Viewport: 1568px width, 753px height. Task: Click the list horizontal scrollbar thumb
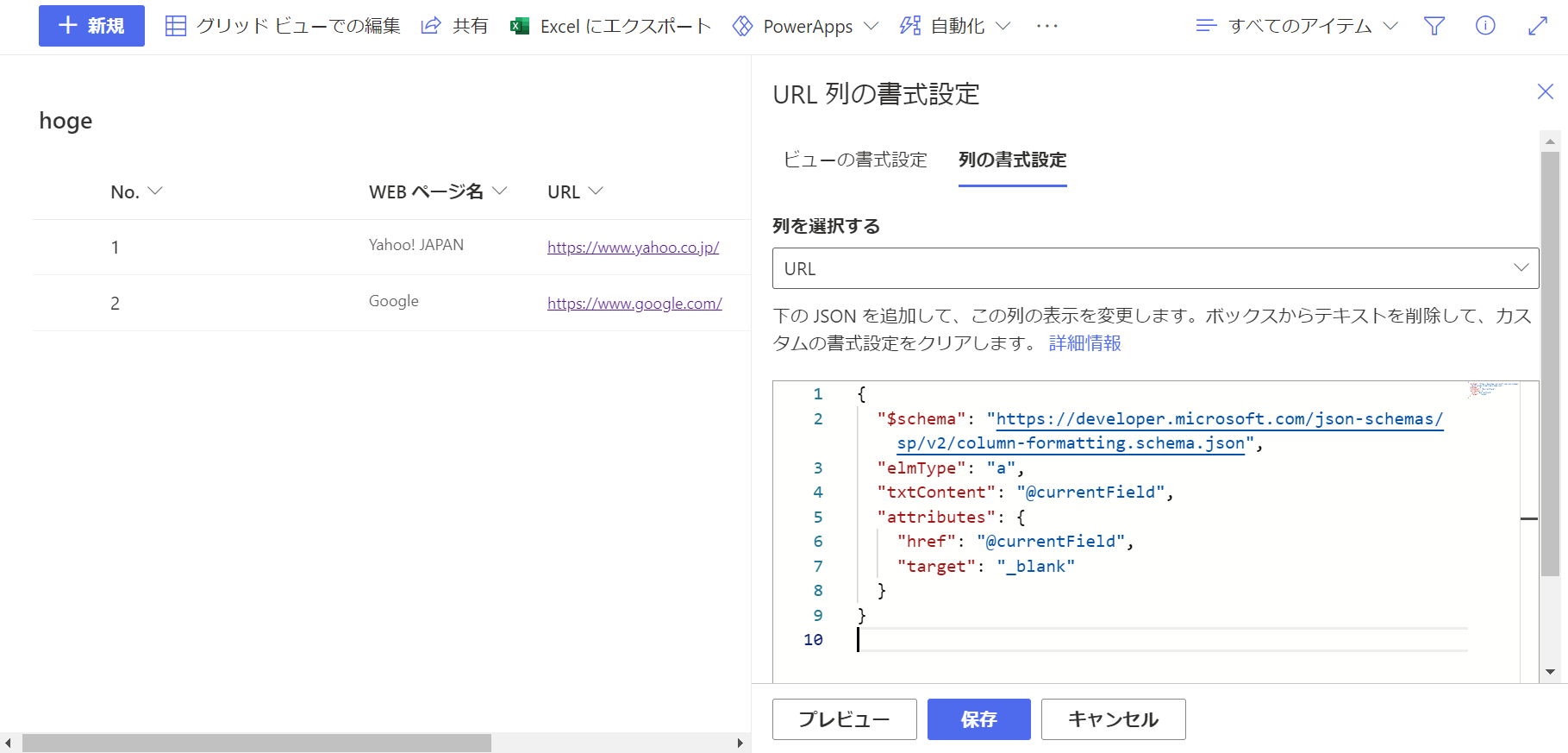(x=257, y=744)
